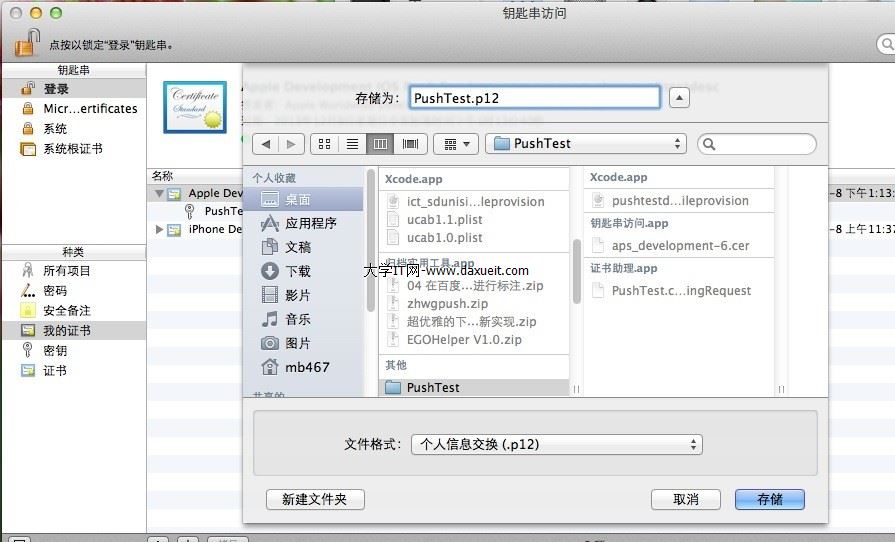
Task: Open the item arrangement dropdown
Action: click(x=455, y=144)
